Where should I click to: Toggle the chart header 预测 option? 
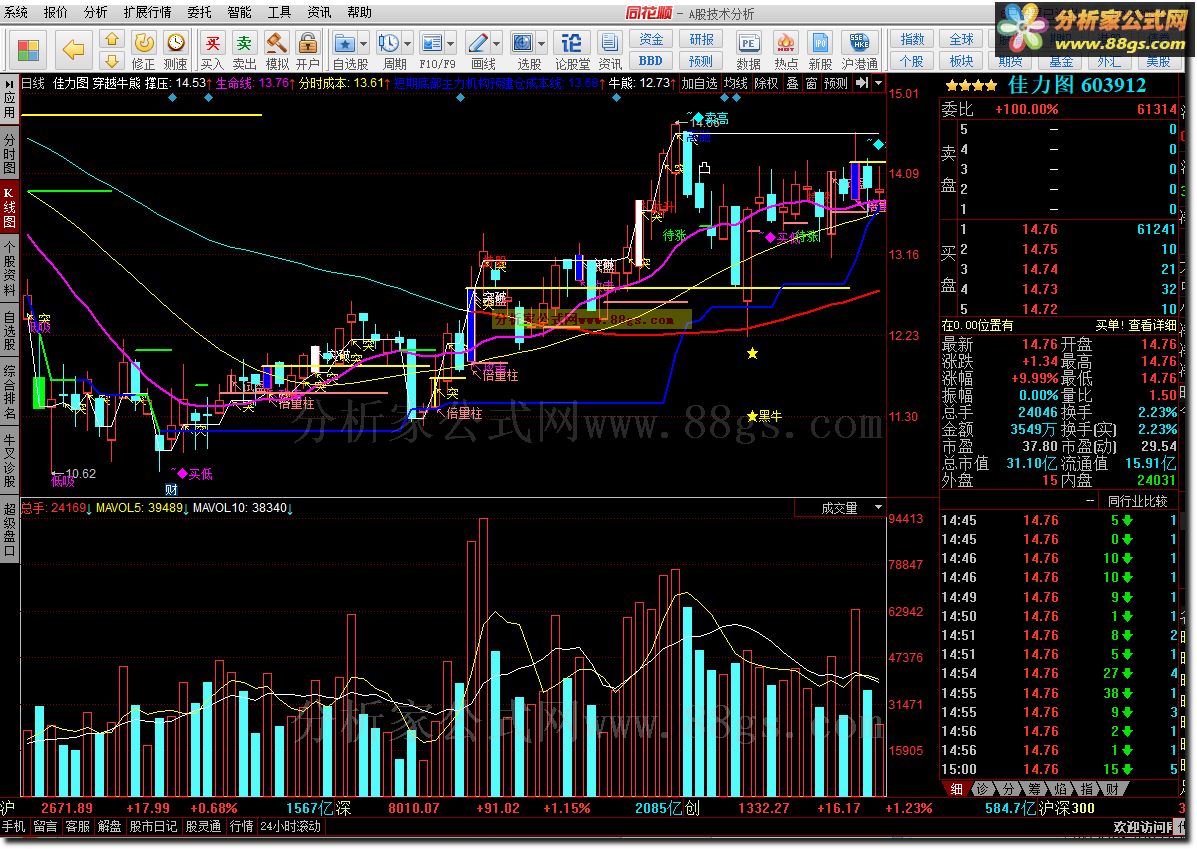[x=836, y=82]
